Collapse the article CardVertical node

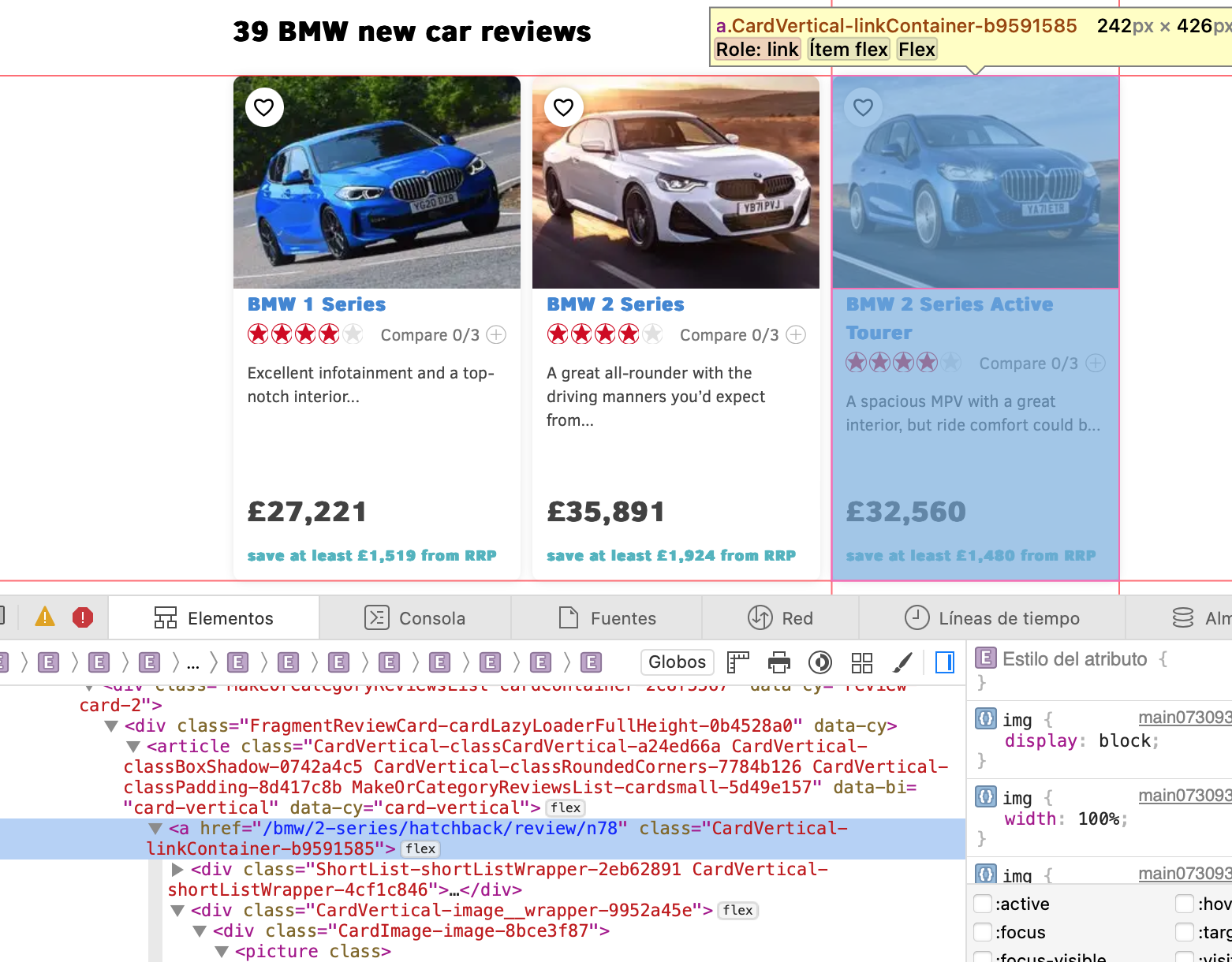pyautogui.click(x=133, y=746)
